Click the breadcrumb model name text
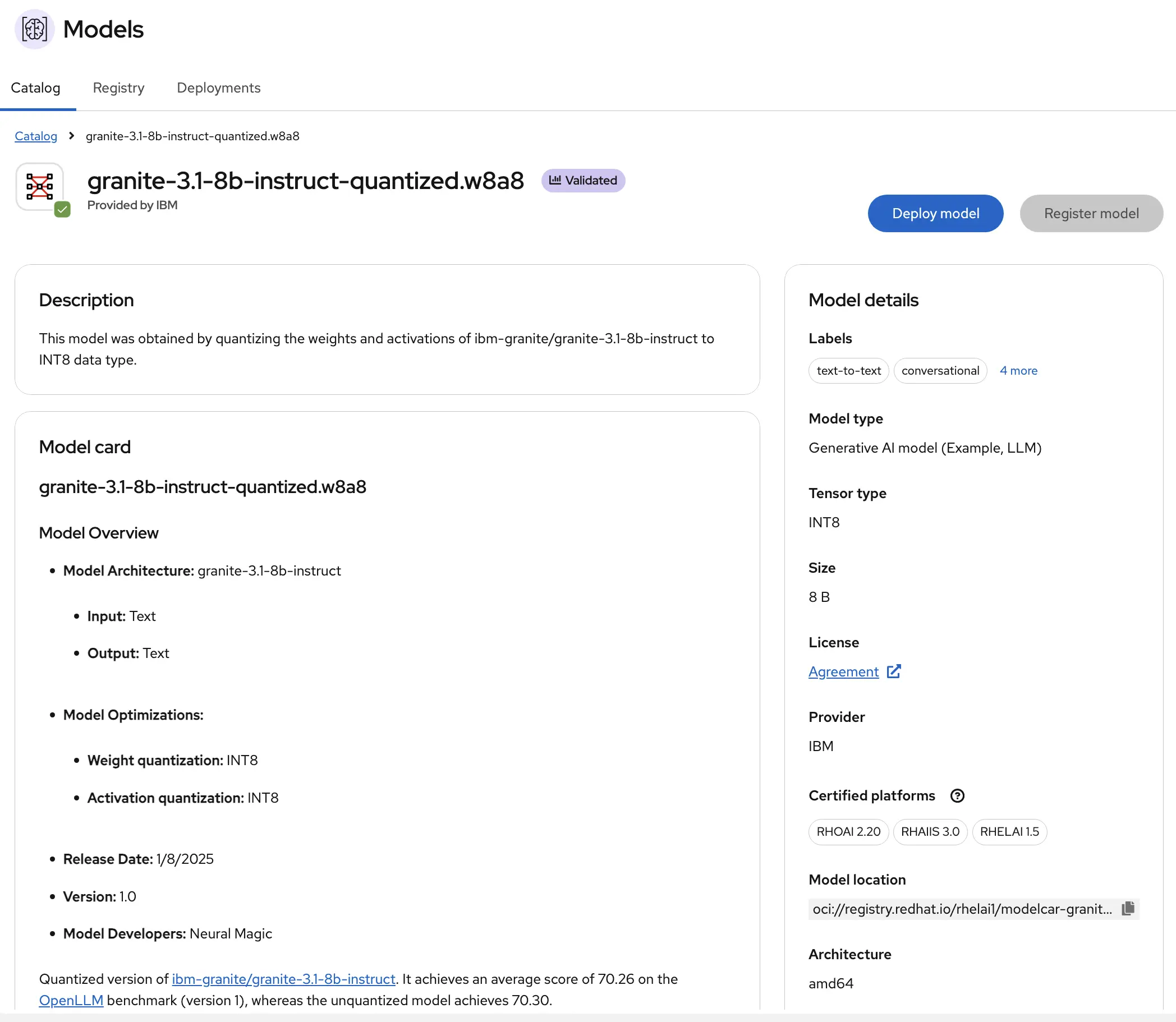The image size is (1176, 1022). click(x=192, y=136)
